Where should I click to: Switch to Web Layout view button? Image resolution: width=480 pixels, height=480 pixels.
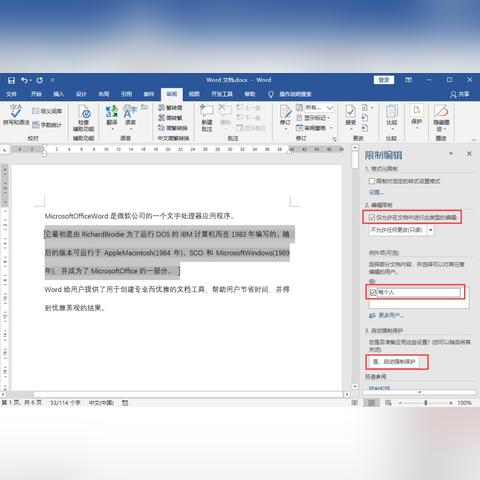(388, 403)
